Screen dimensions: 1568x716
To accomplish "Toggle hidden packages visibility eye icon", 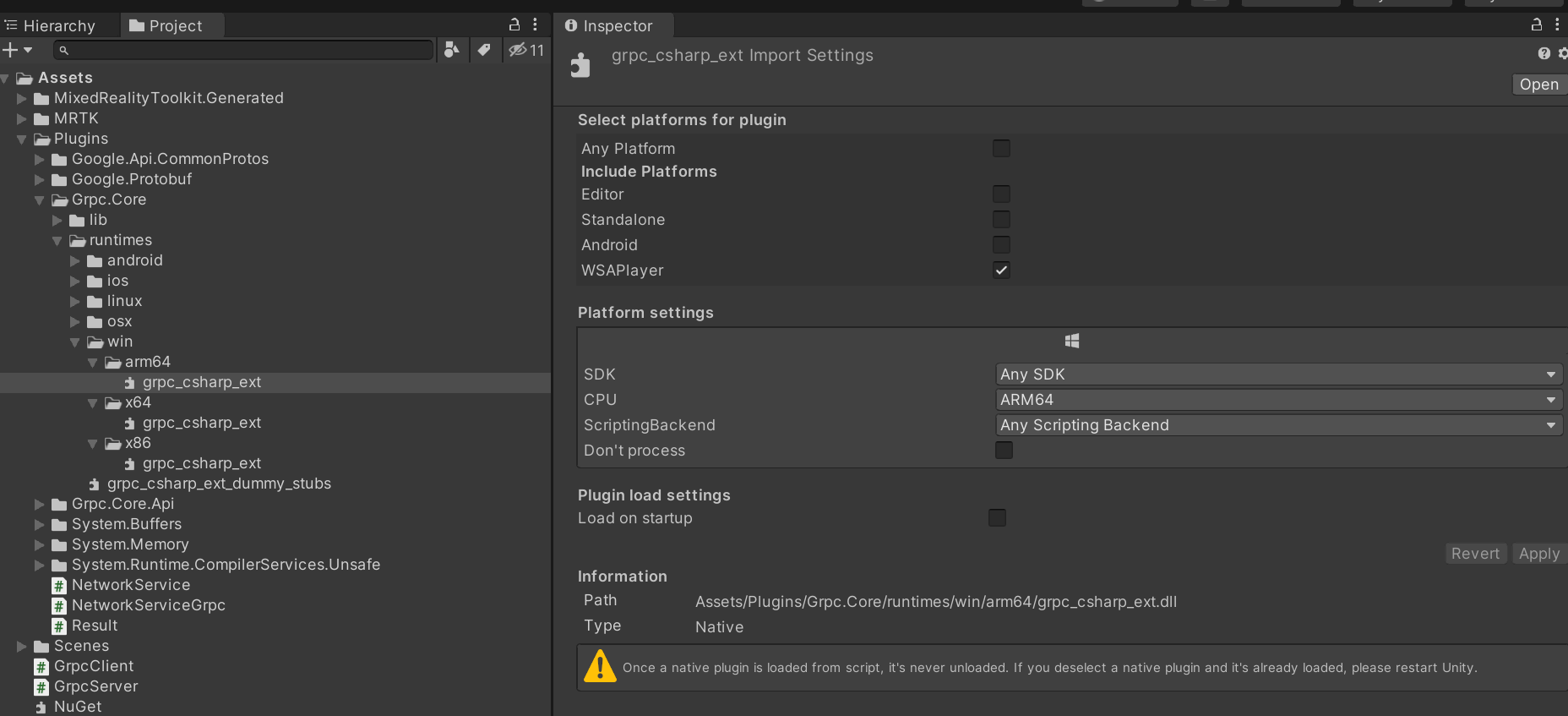I will point(518,50).
